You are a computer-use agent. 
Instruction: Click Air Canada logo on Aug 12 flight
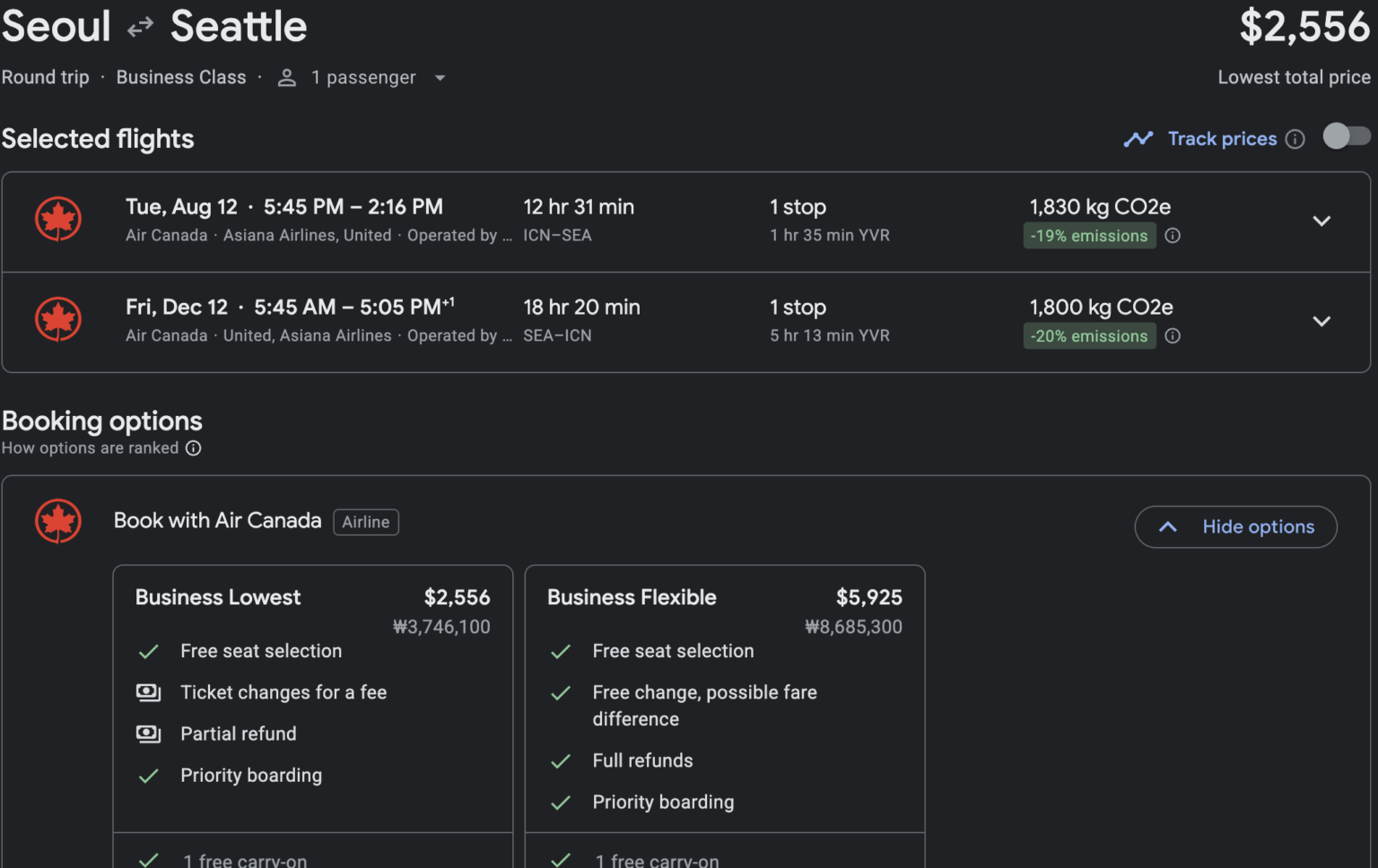pyautogui.click(x=58, y=220)
